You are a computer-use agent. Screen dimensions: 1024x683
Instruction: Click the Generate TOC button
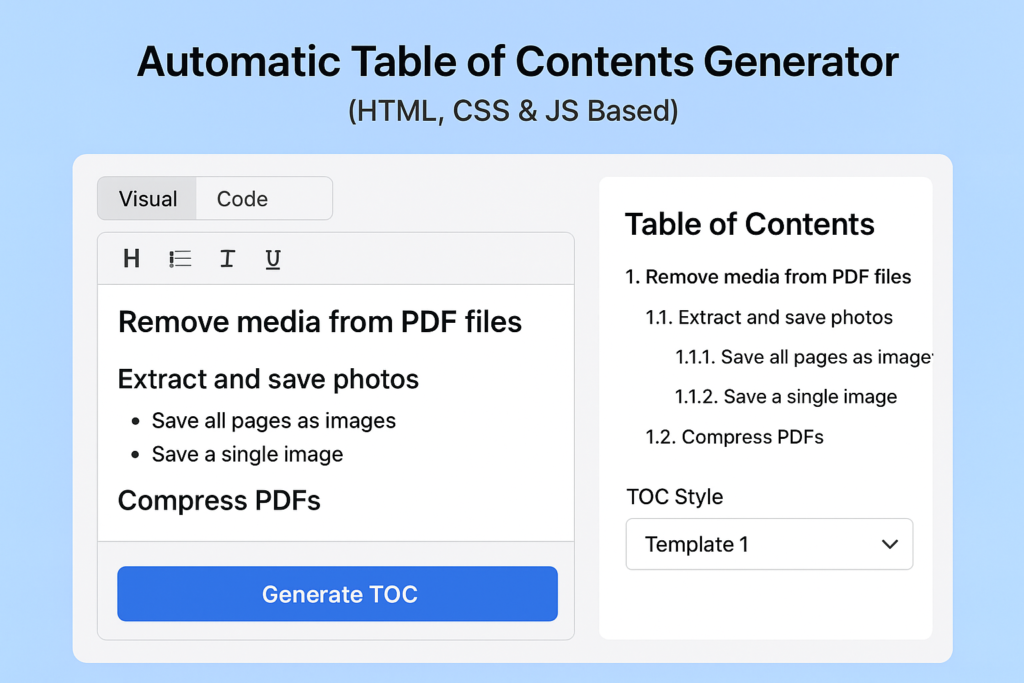pos(337,593)
